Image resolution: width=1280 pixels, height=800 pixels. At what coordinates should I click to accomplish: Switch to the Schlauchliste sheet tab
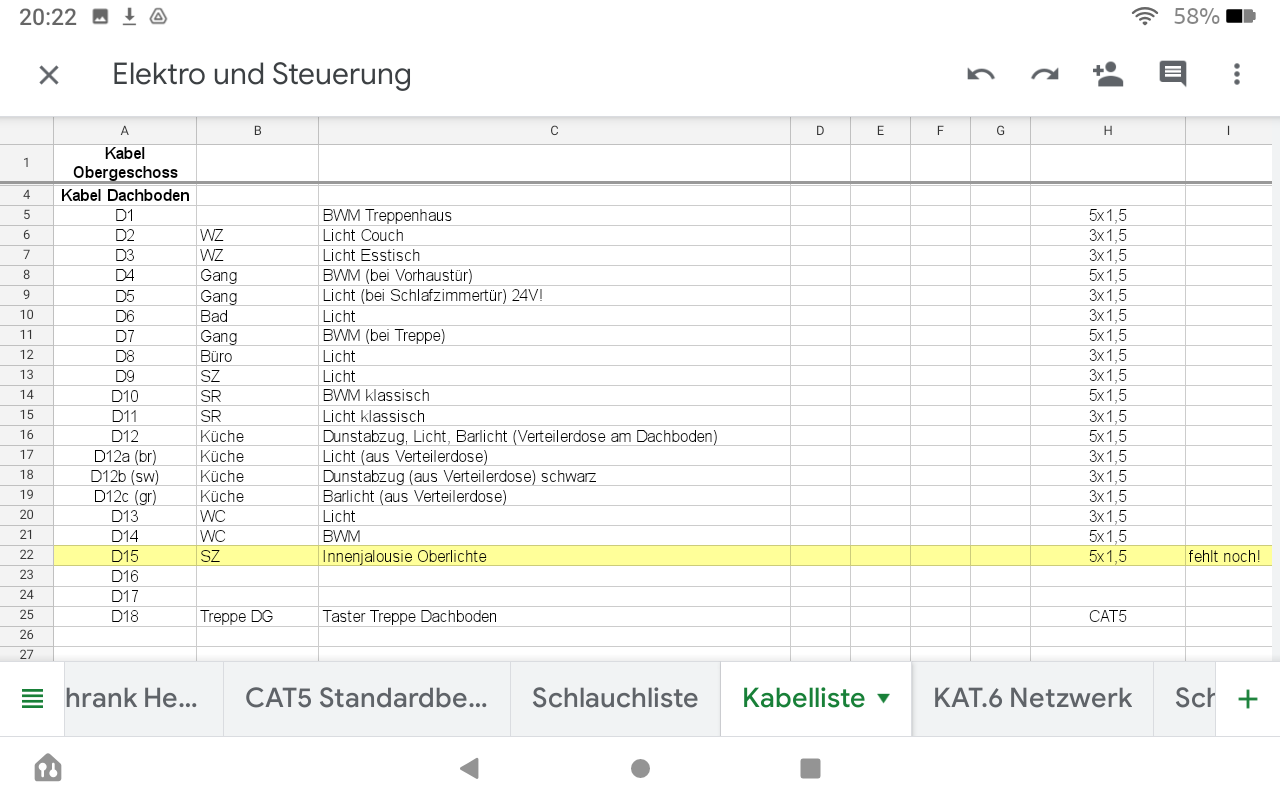click(615, 698)
